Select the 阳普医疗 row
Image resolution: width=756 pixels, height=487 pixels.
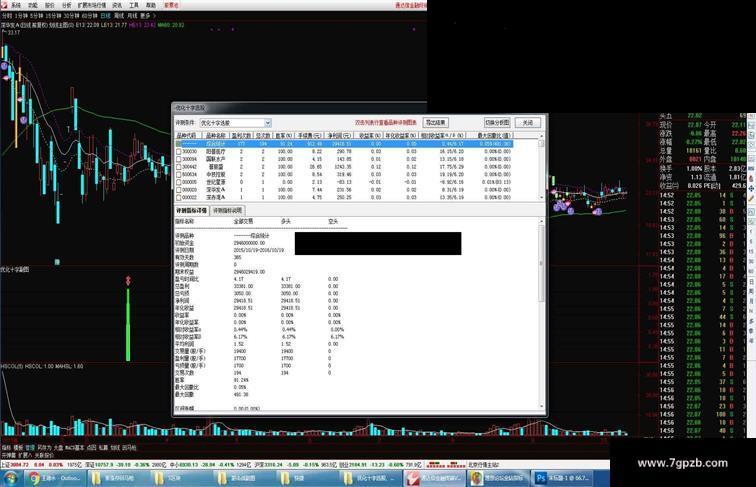[x=344, y=151]
